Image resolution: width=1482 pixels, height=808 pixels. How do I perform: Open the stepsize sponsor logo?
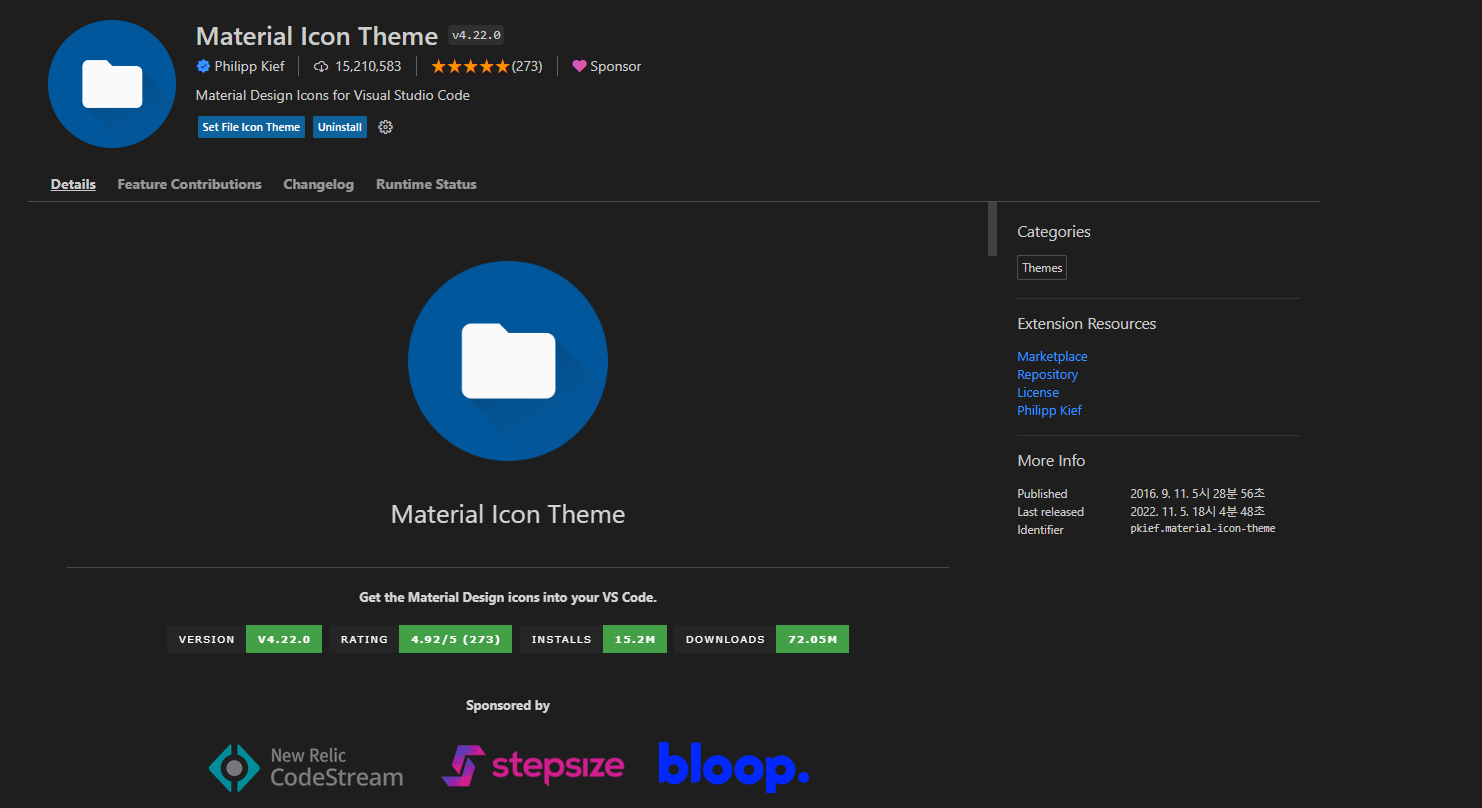pos(533,766)
